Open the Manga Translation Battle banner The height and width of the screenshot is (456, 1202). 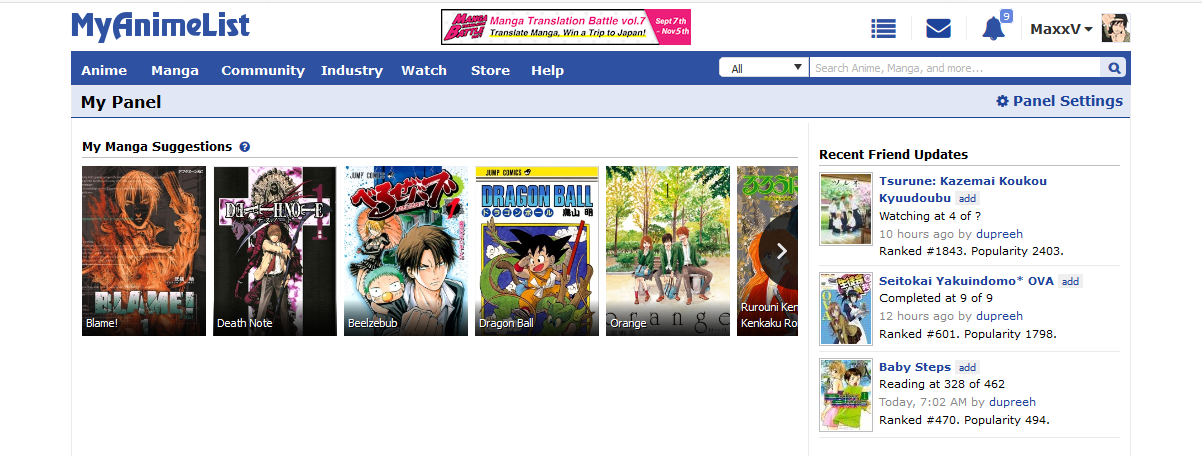(x=566, y=27)
